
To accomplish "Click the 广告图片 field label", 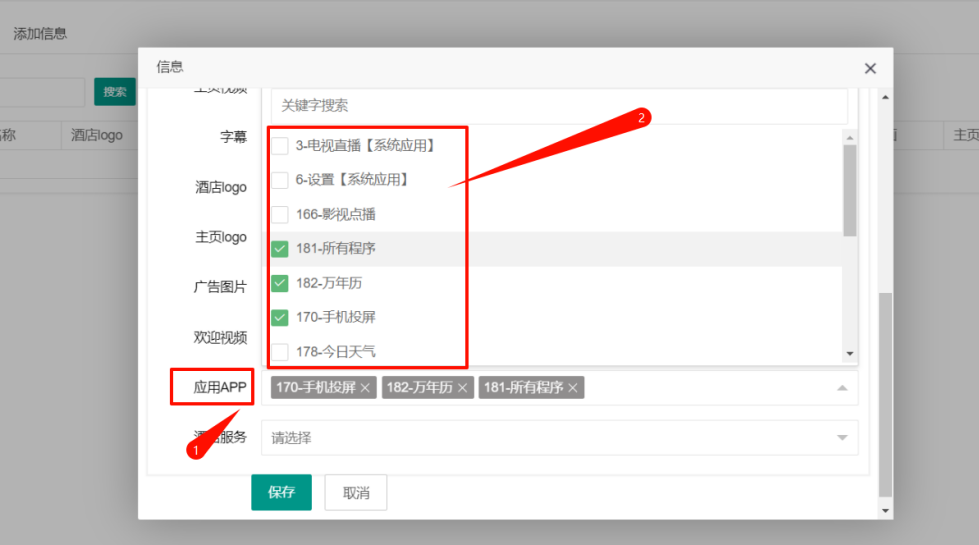I will click(x=220, y=287).
